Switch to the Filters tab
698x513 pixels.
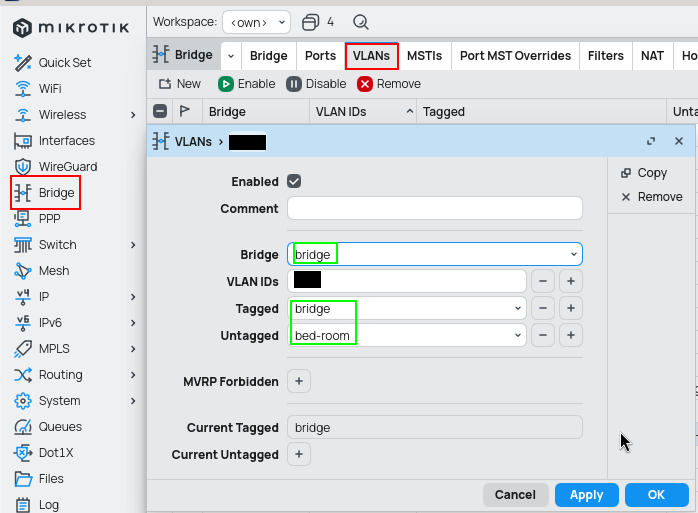click(x=606, y=56)
